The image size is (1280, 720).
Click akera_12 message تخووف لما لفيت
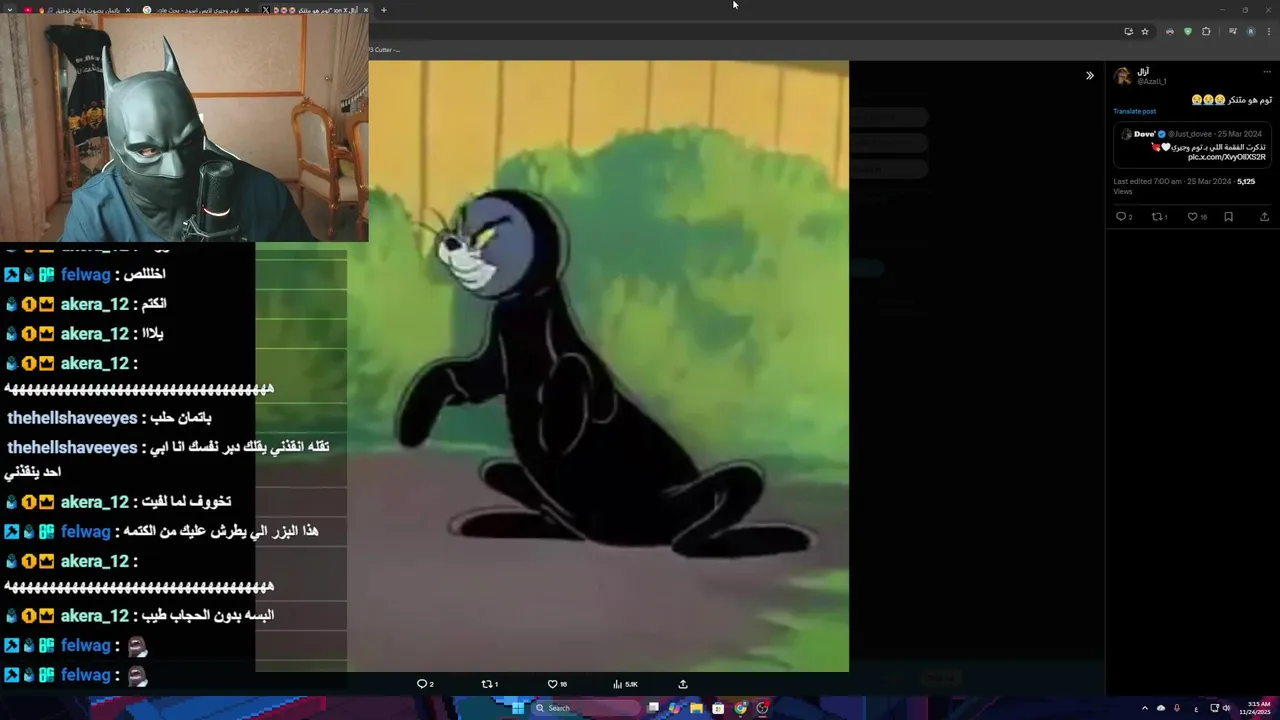[x=118, y=502]
